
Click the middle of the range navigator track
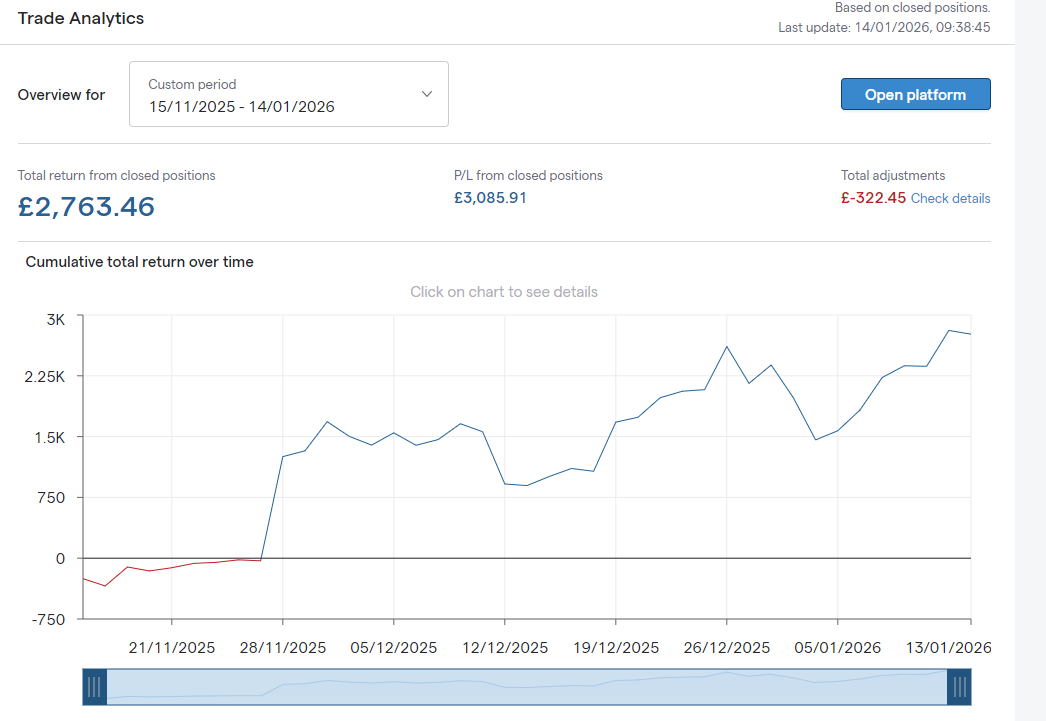click(527, 686)
